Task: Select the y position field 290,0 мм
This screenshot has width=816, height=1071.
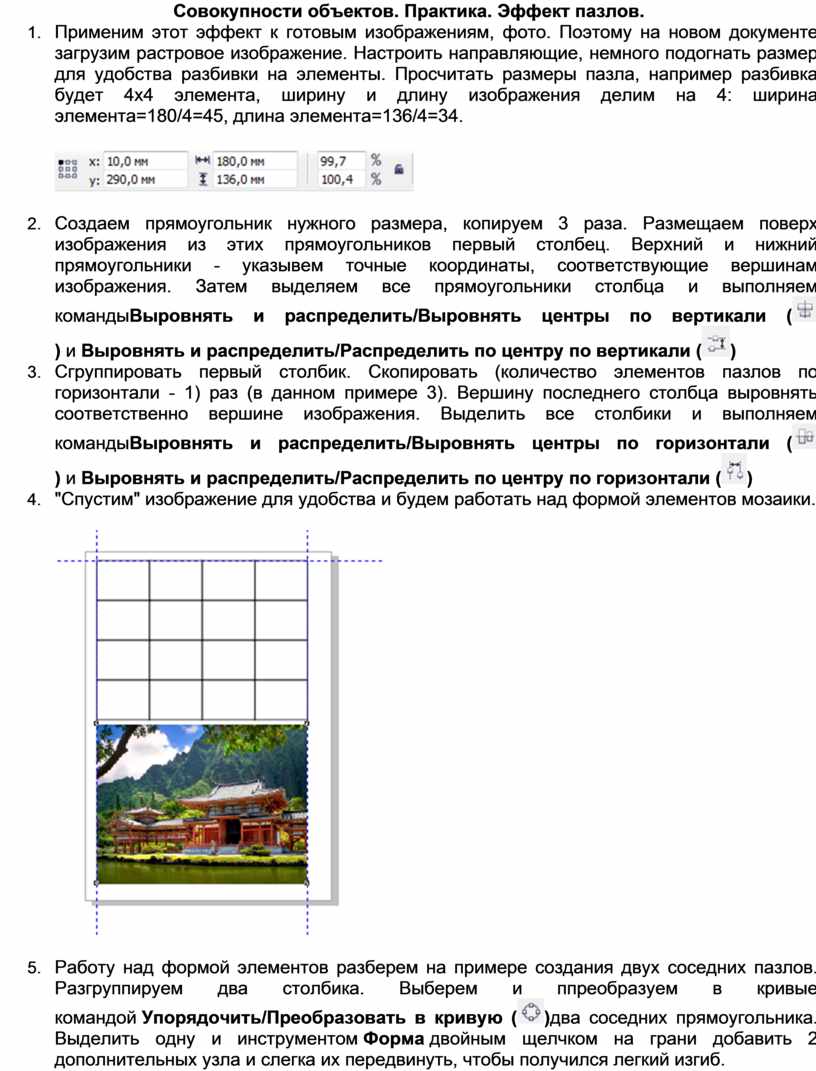Action: tap(145, 180)
